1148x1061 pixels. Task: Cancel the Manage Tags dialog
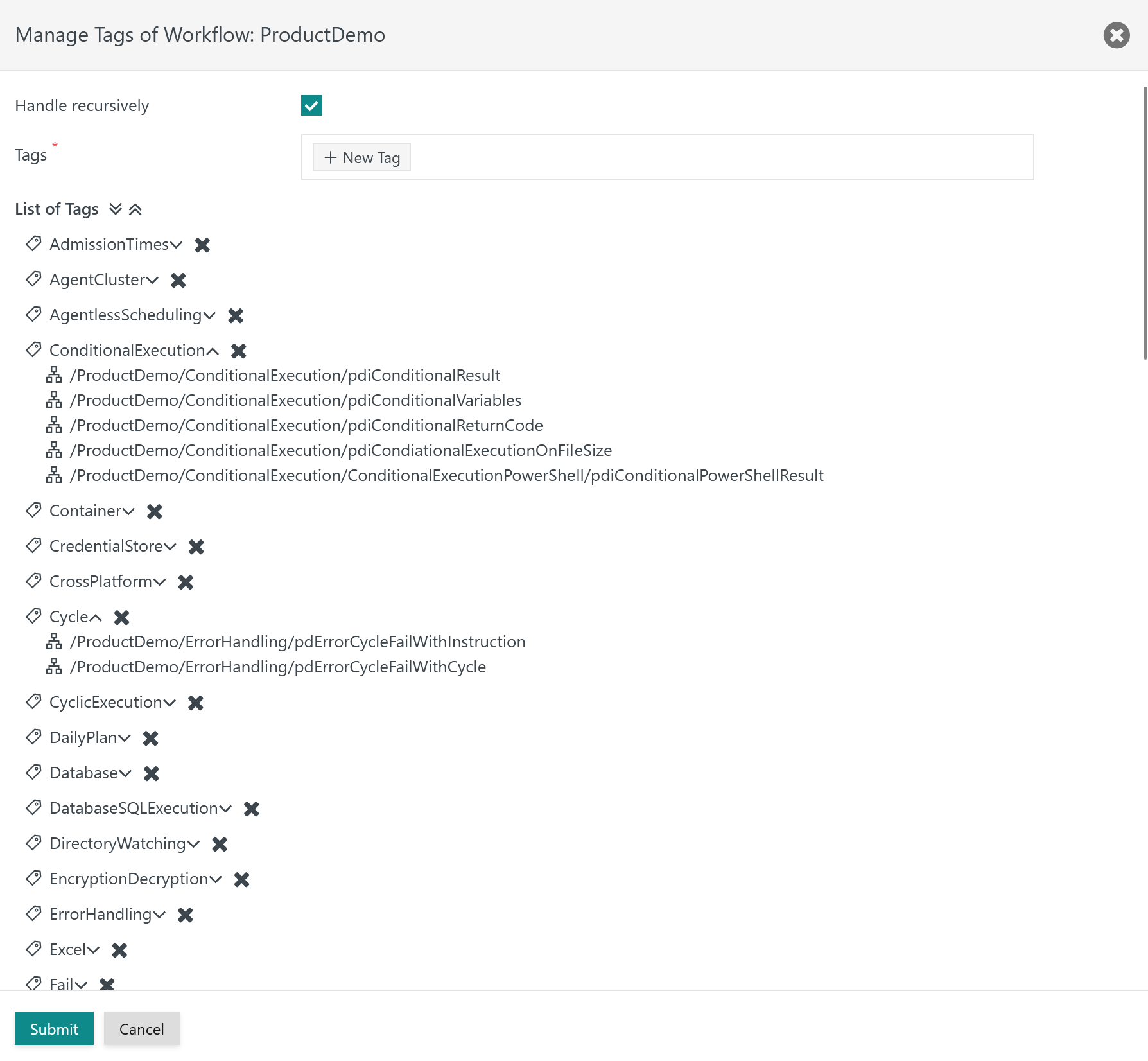(x=142, y=1029)
